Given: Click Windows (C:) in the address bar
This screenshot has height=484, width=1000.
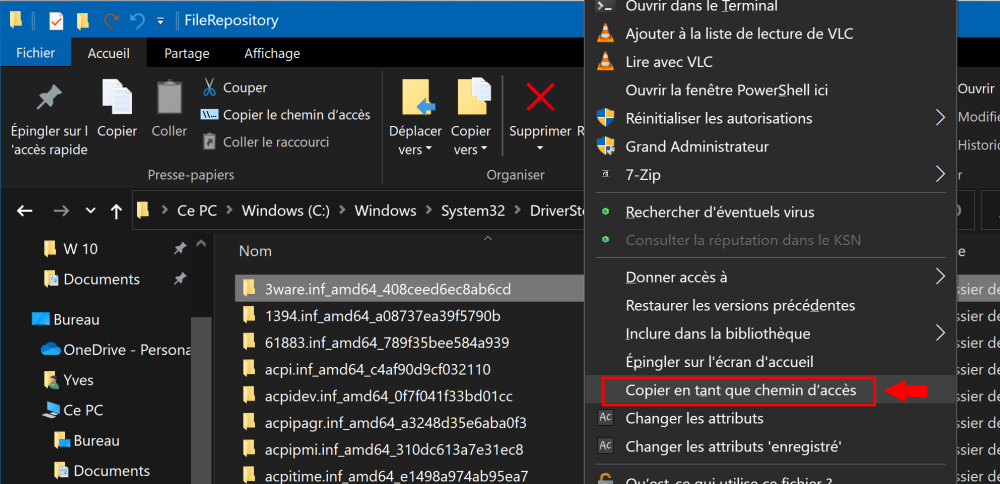Looking at the screenshot, I should (x=286, y=210).
